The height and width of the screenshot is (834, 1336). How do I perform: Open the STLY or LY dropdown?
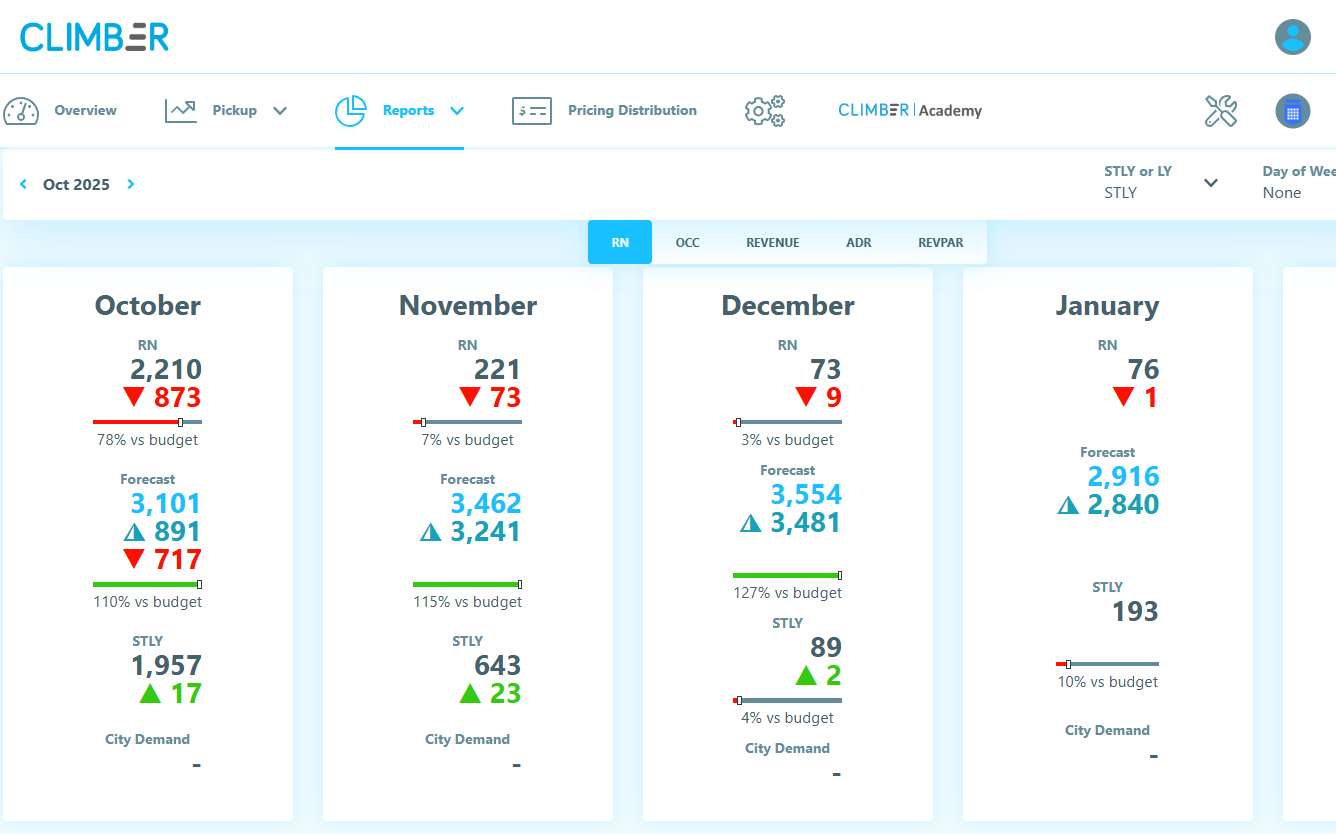1161,182
